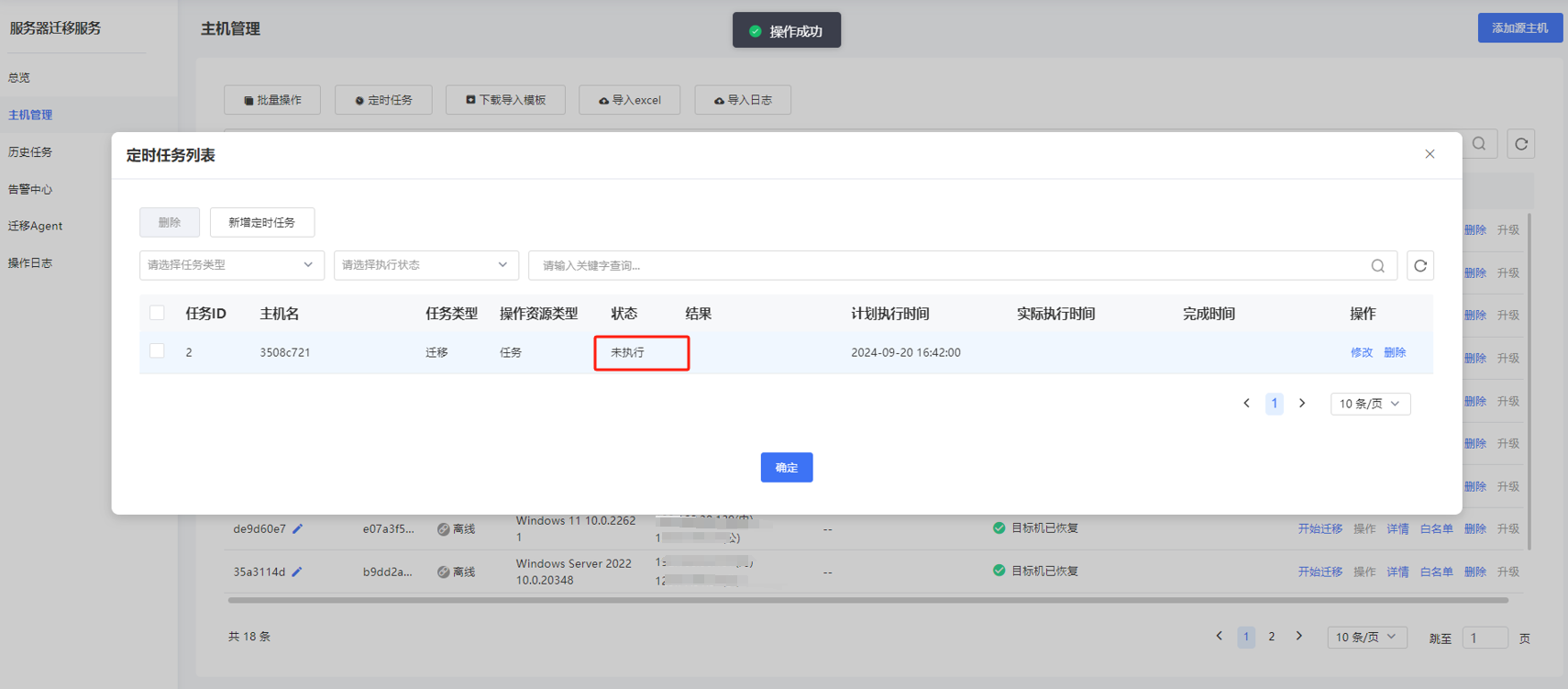Screen dimensions: 1568x689
Task: Click the background host list refresh icon
Action: 1521,144
